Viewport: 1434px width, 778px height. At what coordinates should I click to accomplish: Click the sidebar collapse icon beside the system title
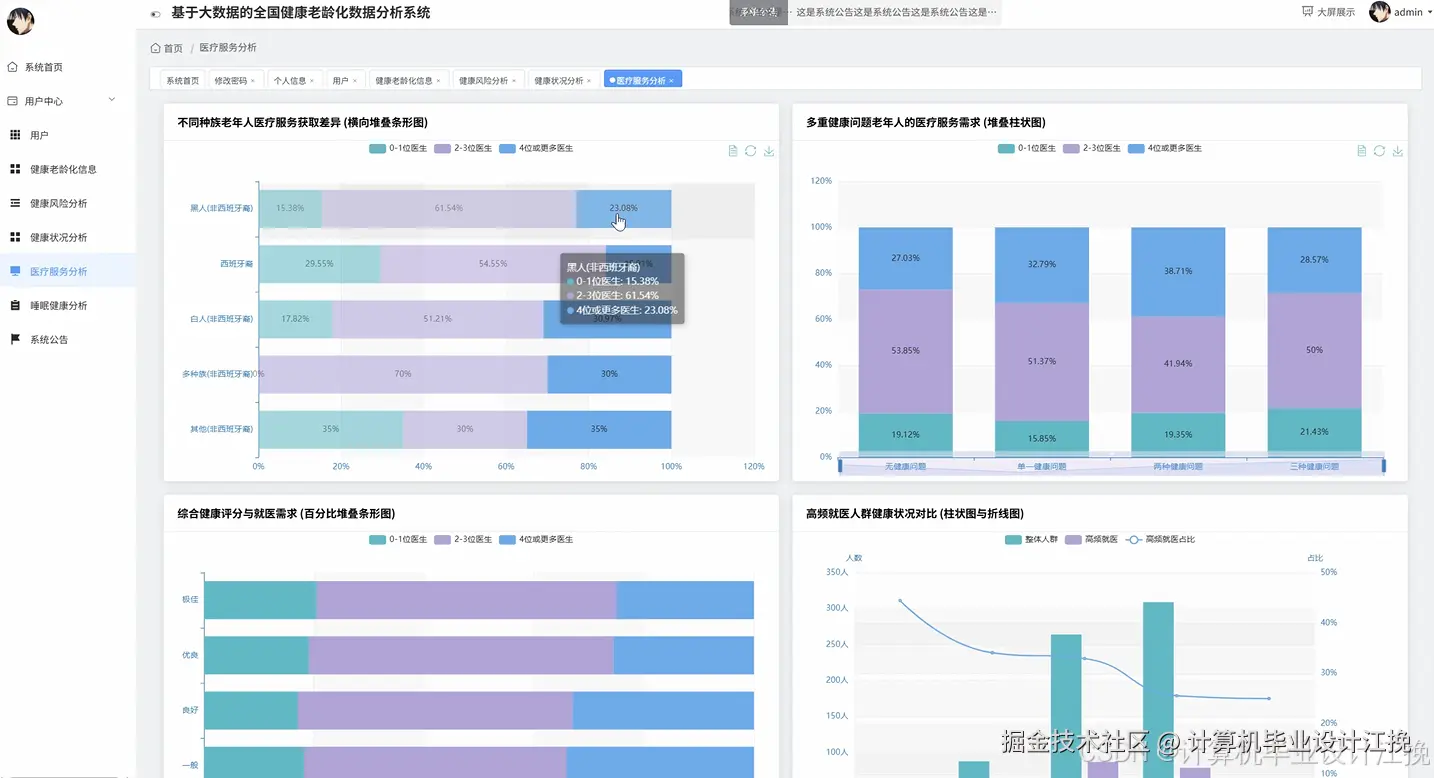pyautogui.click(x=155, y=14)
